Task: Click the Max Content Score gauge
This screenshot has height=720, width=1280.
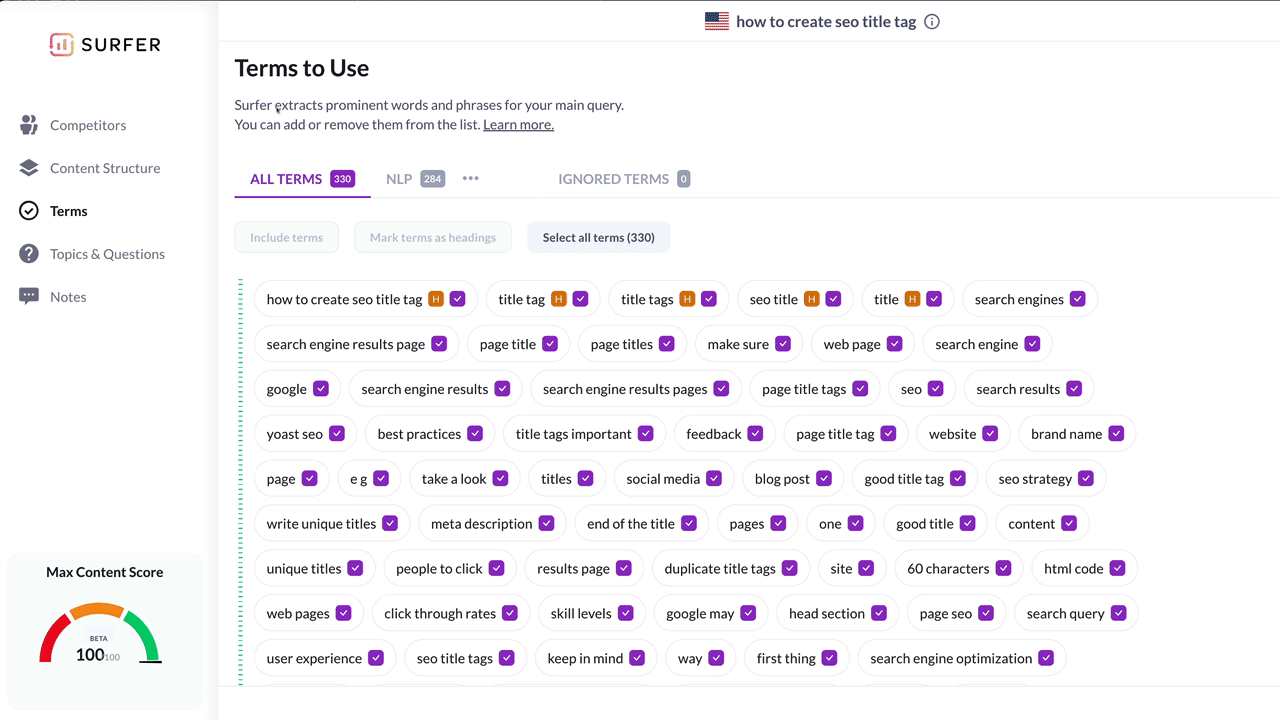Action: 100,633
